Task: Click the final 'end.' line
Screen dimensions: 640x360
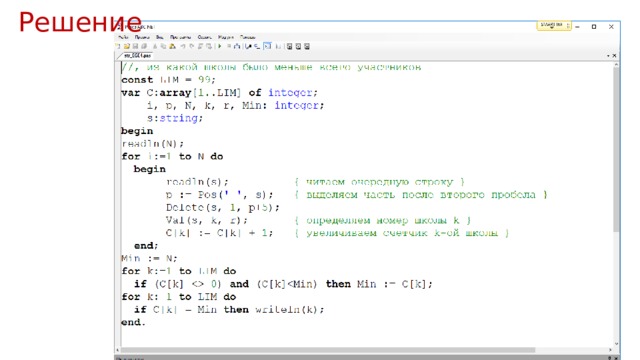Action: [133, 322]
